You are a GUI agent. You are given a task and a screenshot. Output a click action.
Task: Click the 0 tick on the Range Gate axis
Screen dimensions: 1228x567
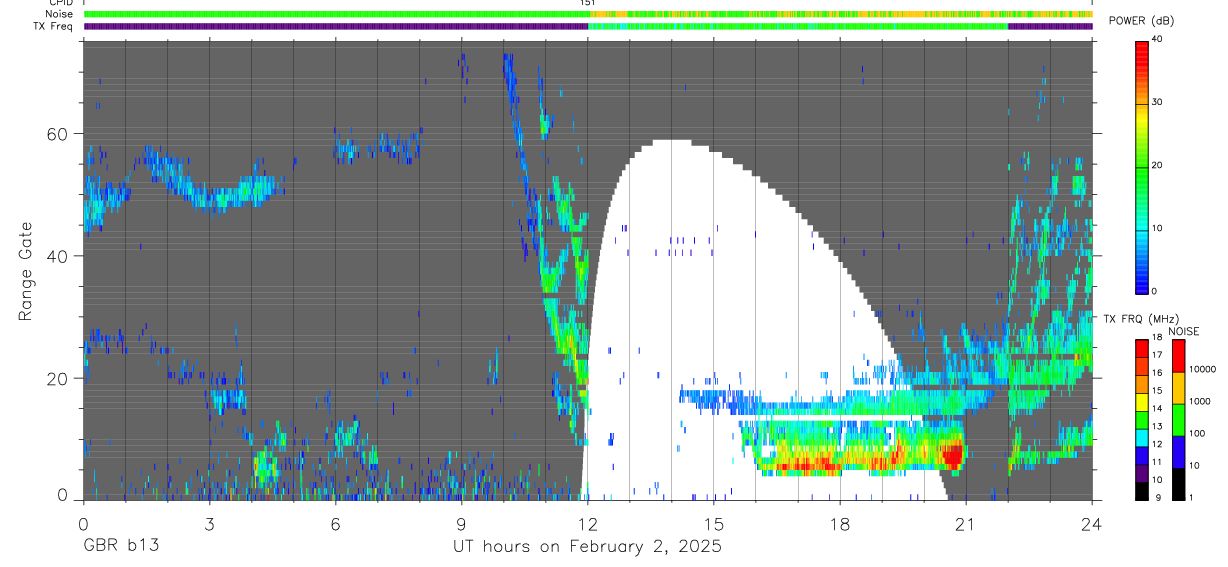point(63,496)
